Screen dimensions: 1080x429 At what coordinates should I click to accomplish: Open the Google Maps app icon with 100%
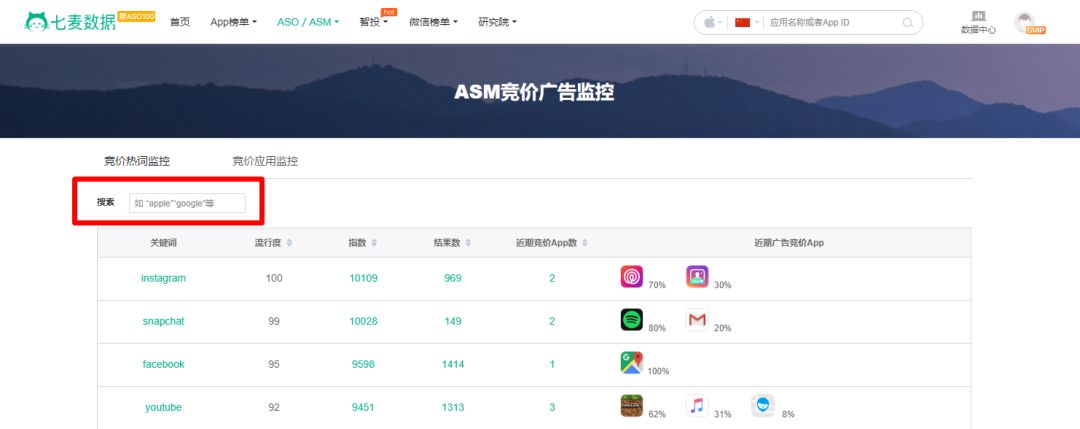click(632, 363)
